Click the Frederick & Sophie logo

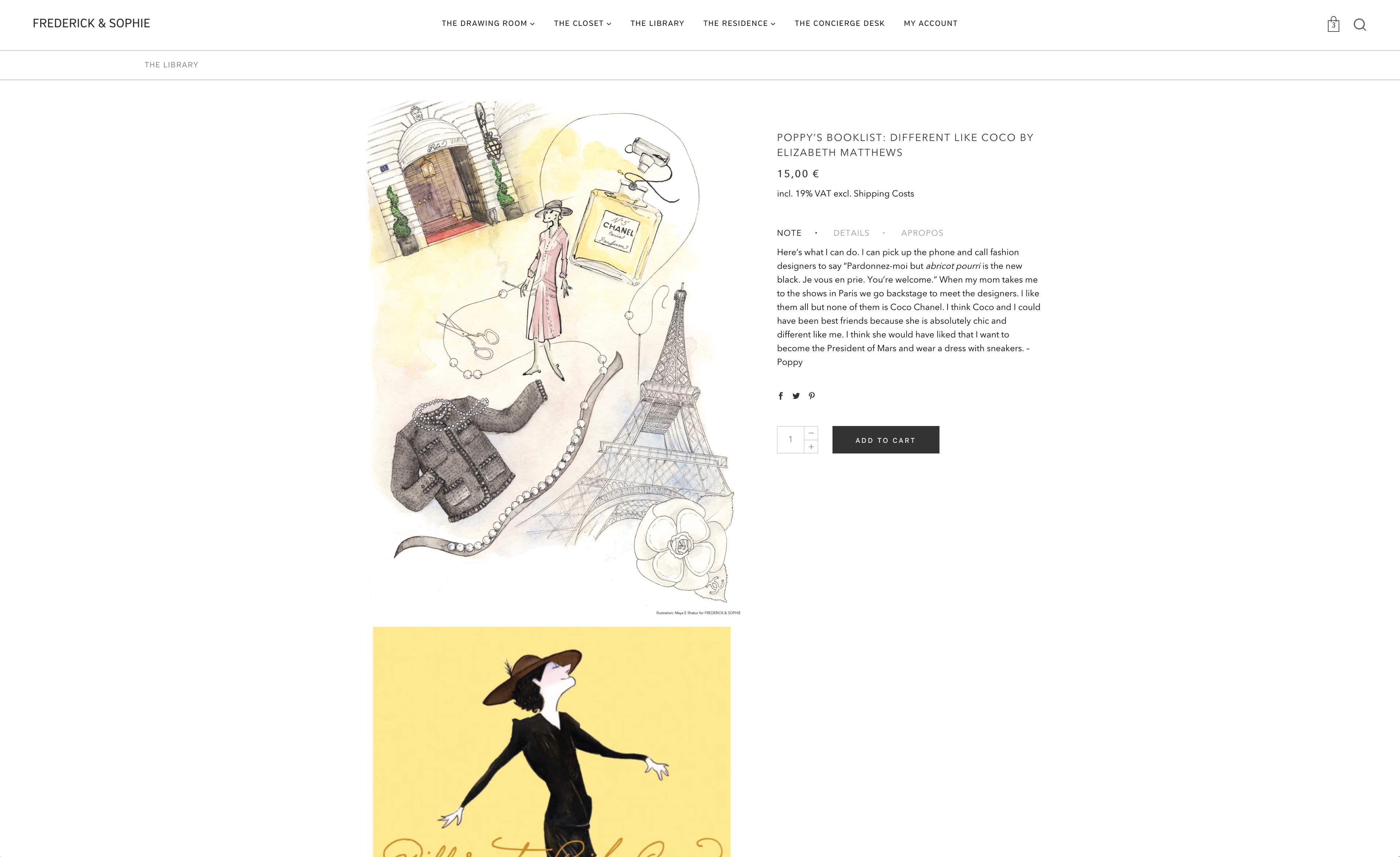pos(92,23)
